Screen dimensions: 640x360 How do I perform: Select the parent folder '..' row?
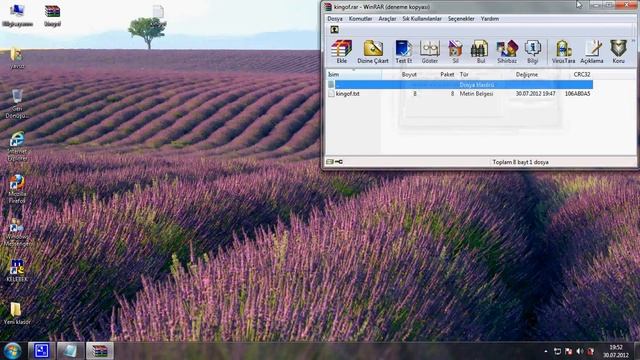pos(460,84)
